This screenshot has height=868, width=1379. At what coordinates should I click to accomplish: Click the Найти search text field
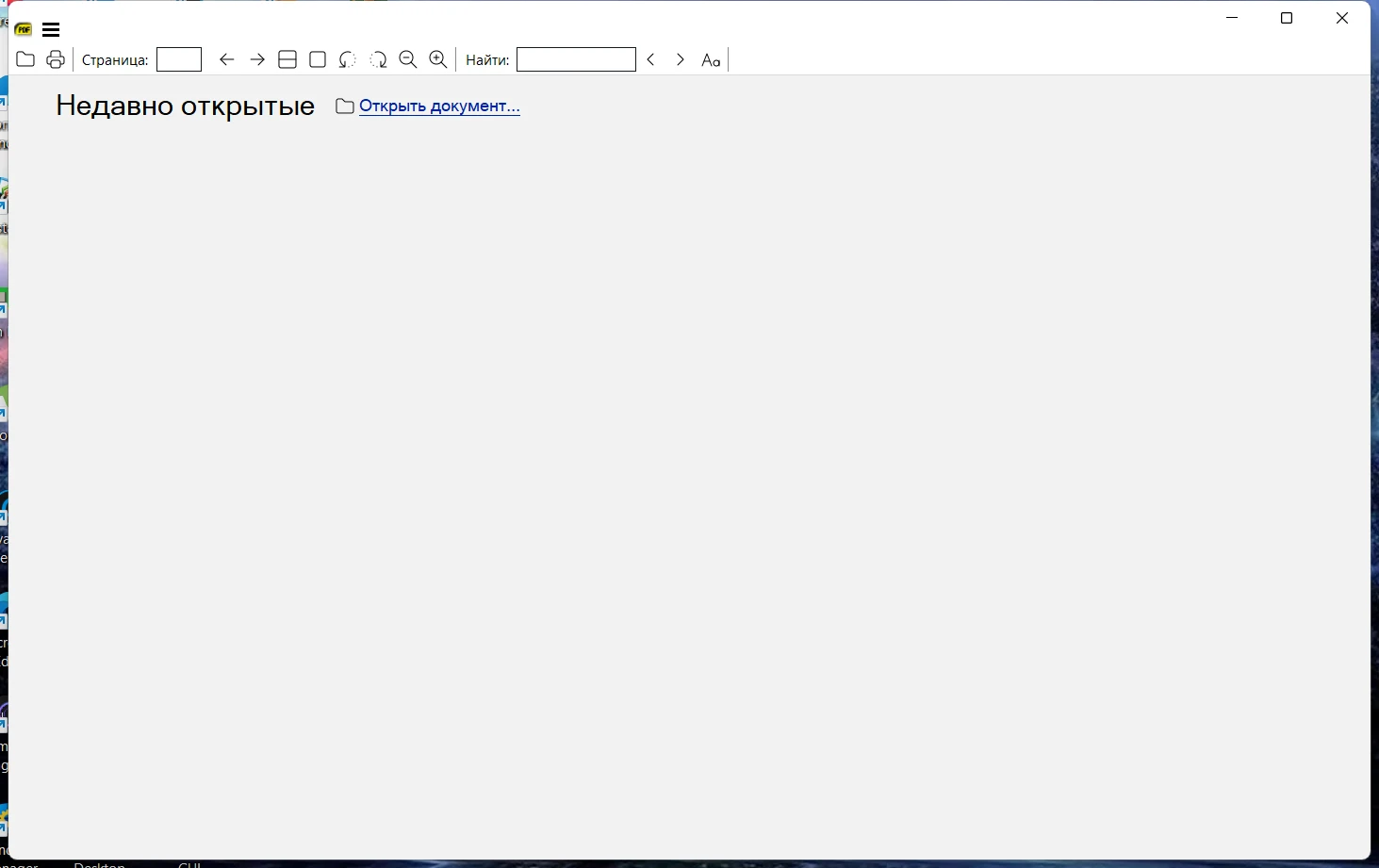coord(576,59)
